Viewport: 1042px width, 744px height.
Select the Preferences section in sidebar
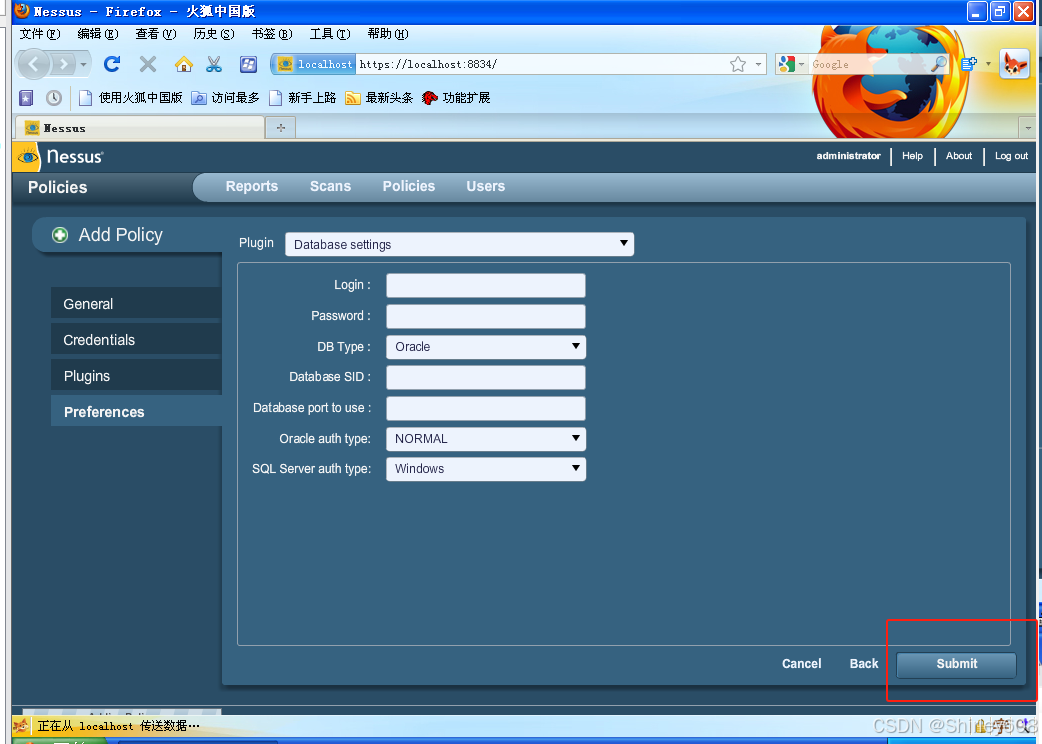[x=136, y=411]
